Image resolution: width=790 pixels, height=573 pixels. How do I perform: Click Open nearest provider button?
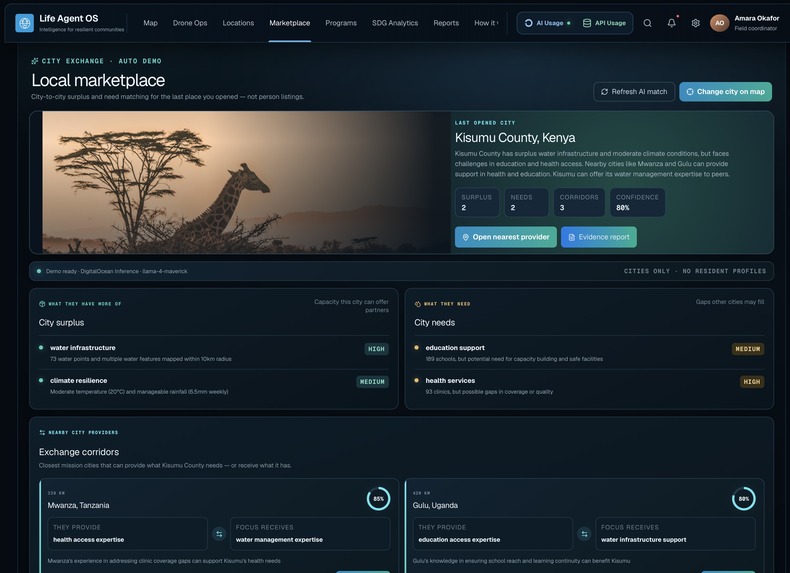pos(506,237)
